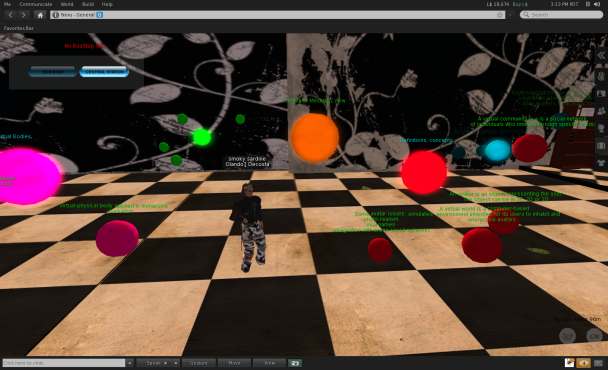608x370 pixels.
Task: Open the Gesture list in bottom bar
Action: tap(199, 363)
